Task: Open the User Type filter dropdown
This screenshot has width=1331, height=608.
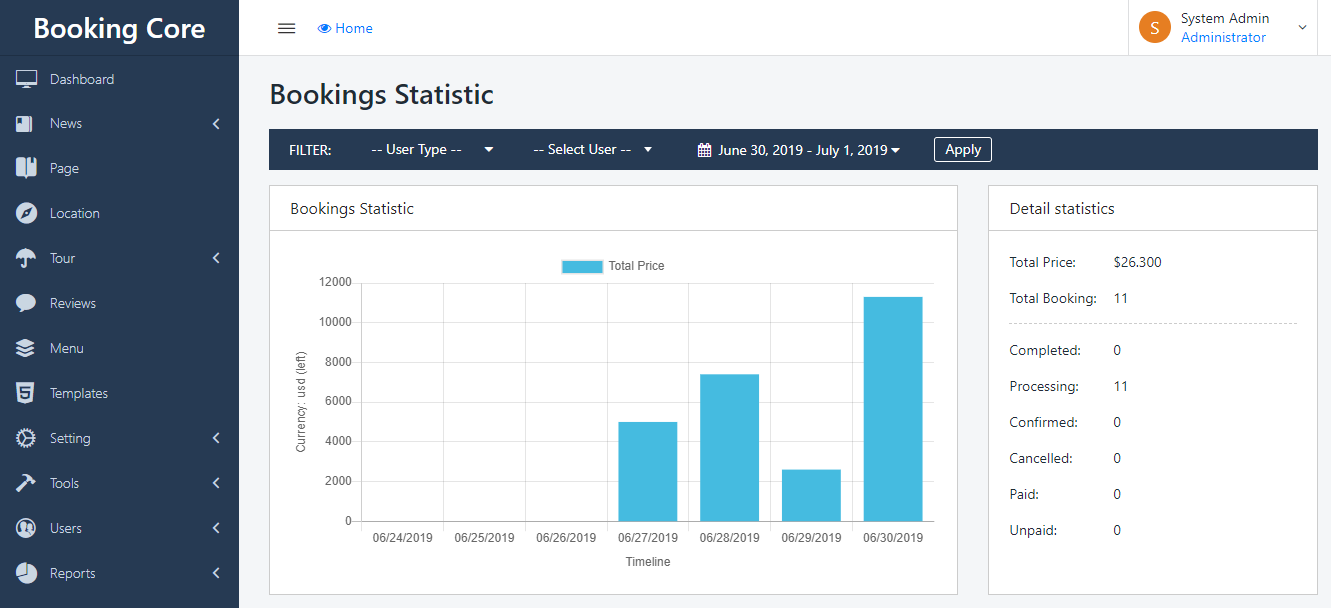Action: click(432, 150)
